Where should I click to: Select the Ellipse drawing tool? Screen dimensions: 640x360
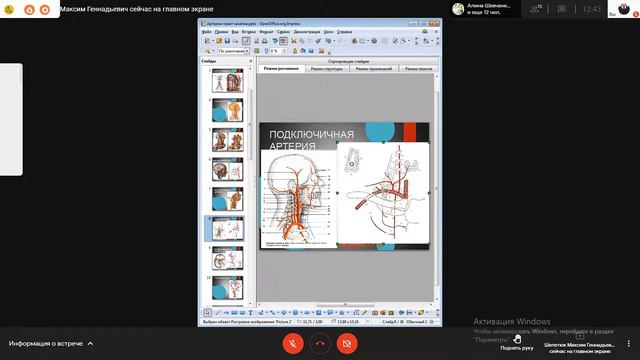(x=242, y=313)
